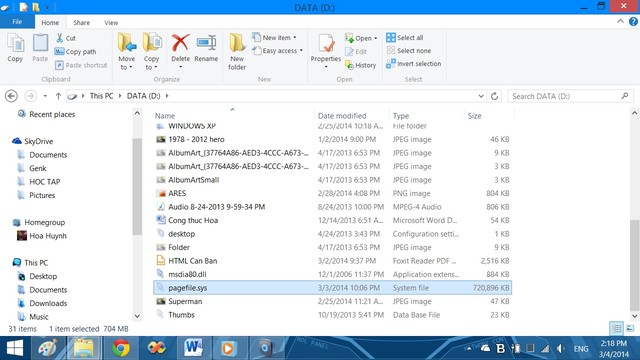Open Microsoft Word from the taskbar
This screenshot has width=640, height=360.
193,348
